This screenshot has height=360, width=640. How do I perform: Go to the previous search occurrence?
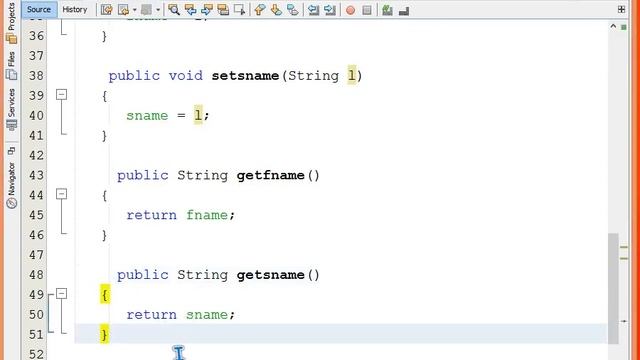(x=190, y=10)
